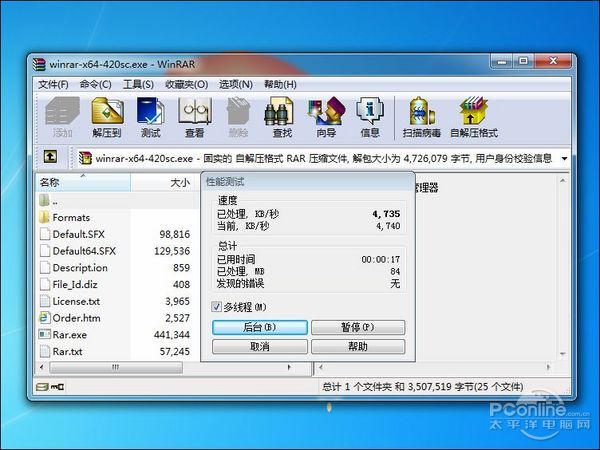Toggle the 多线程(M) checkbox
The width and height of the screenshot is (600, 450).
pos(216,307)
